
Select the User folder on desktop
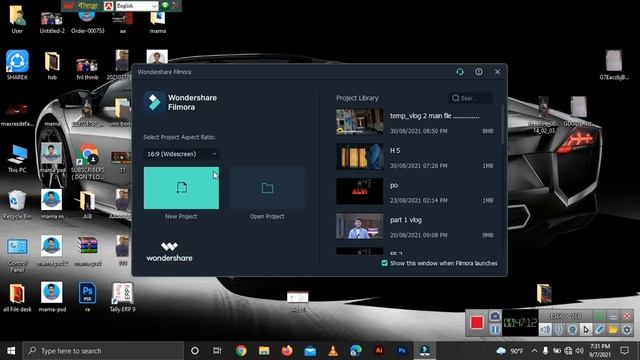(x=17, y=20)
